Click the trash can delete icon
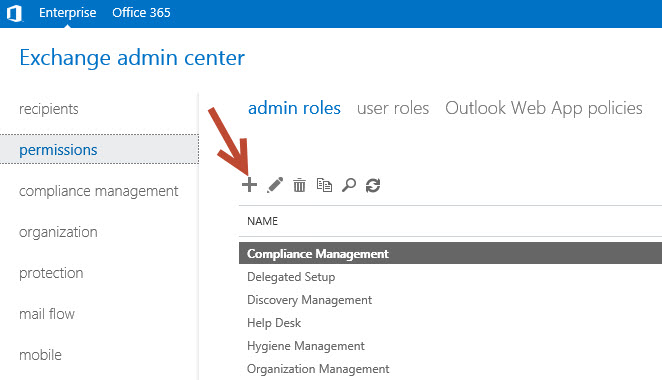The image size is (662, 380). pos(299,185)
